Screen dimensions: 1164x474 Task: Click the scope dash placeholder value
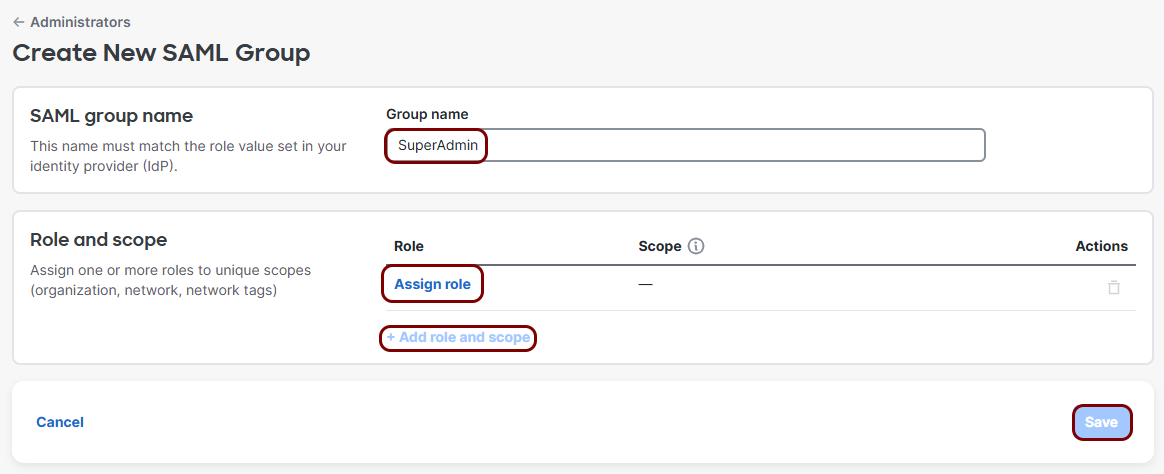pos(645,284)
